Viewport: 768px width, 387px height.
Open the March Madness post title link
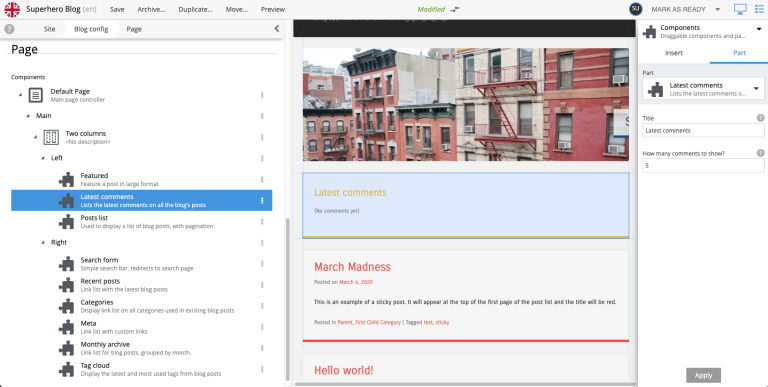coord(352,267)
